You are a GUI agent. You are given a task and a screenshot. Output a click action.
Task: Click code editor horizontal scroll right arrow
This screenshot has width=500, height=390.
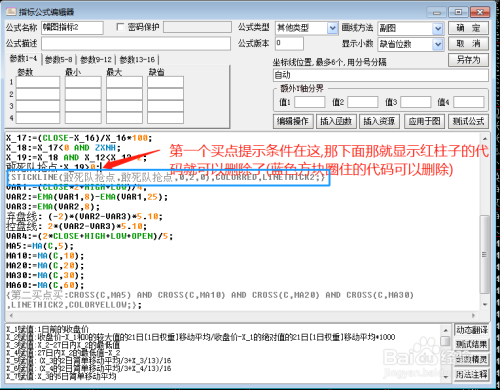(x=473, y=315)
